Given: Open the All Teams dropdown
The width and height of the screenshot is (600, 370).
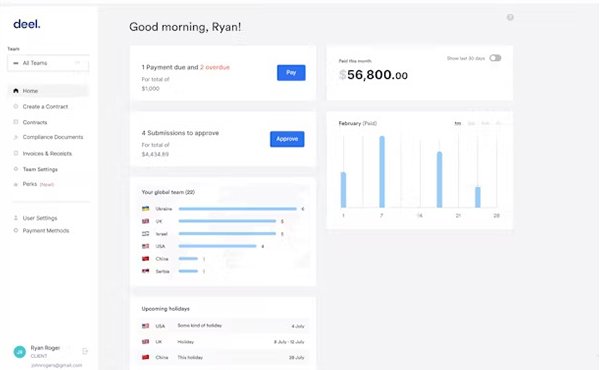Looking at the screenshot, I should [x=48, y=63].
